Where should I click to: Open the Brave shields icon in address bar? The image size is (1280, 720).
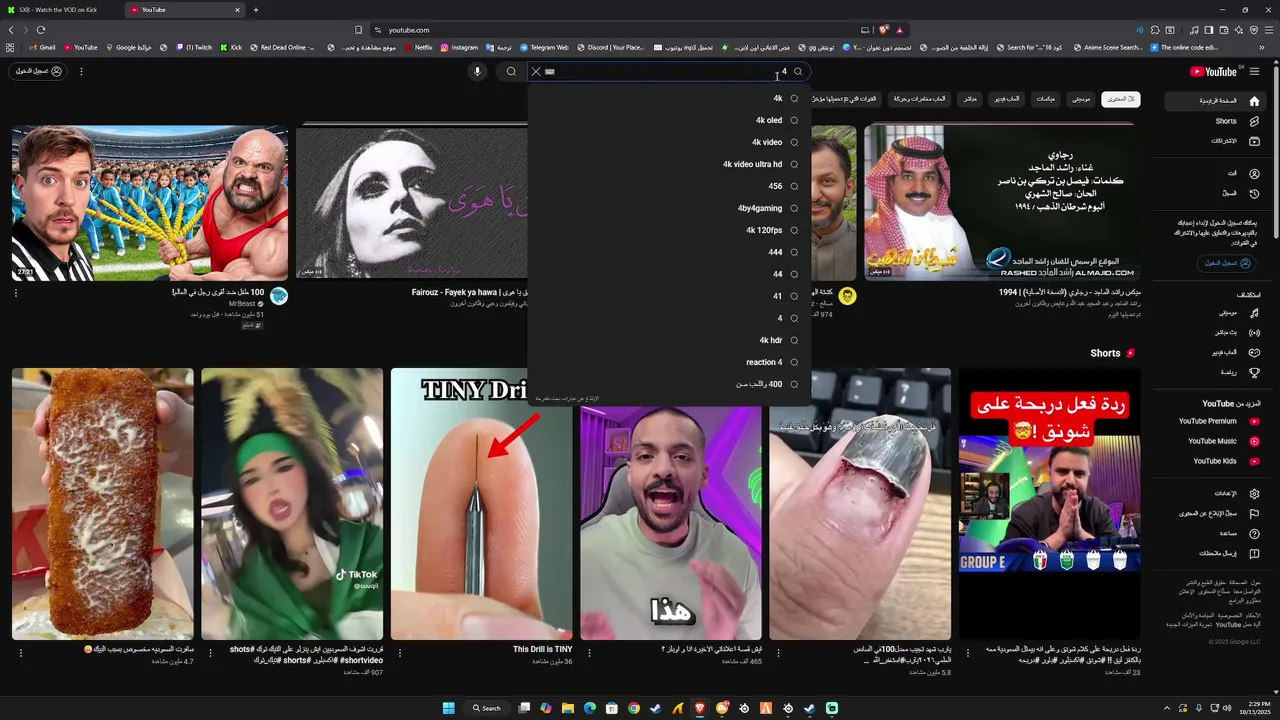[884, 30]
